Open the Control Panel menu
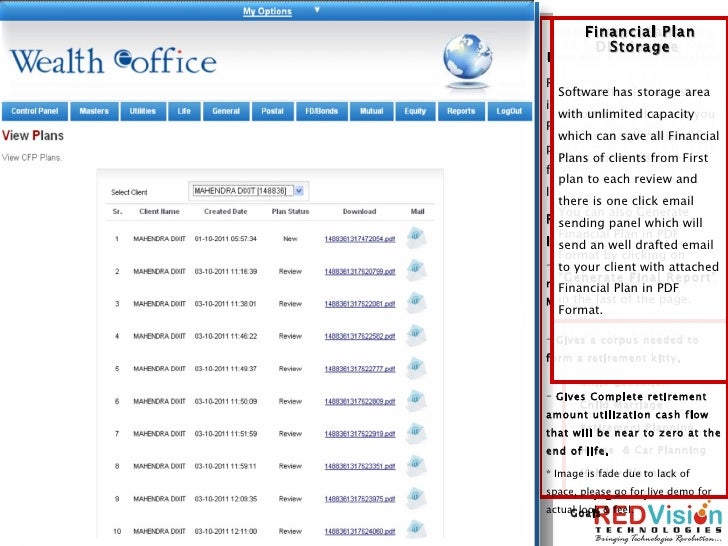This screenshot has height=546, width=728. (x=35, y=111)
